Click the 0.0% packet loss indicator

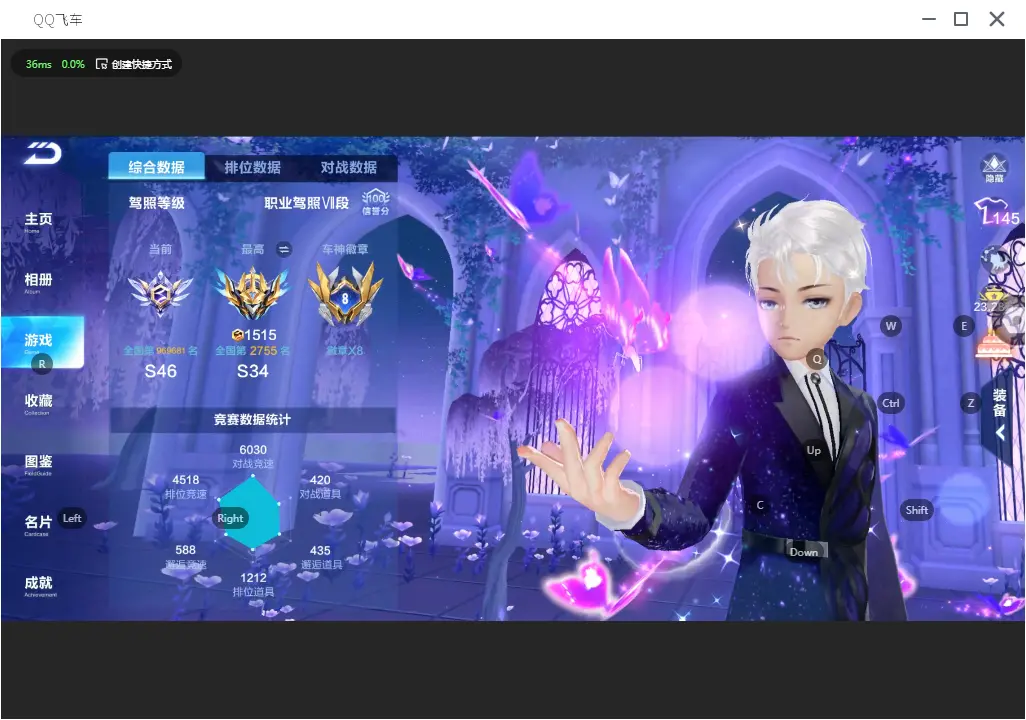pyautogui.click(x=73, y=64)
